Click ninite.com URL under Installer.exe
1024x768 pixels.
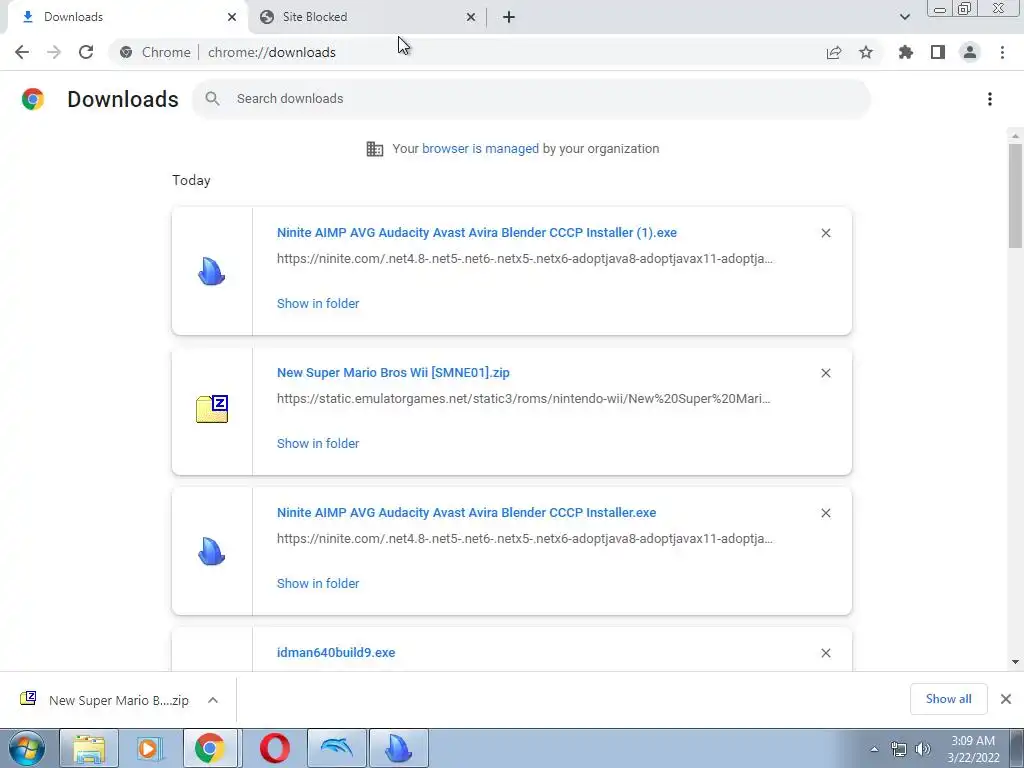(525, 539)
